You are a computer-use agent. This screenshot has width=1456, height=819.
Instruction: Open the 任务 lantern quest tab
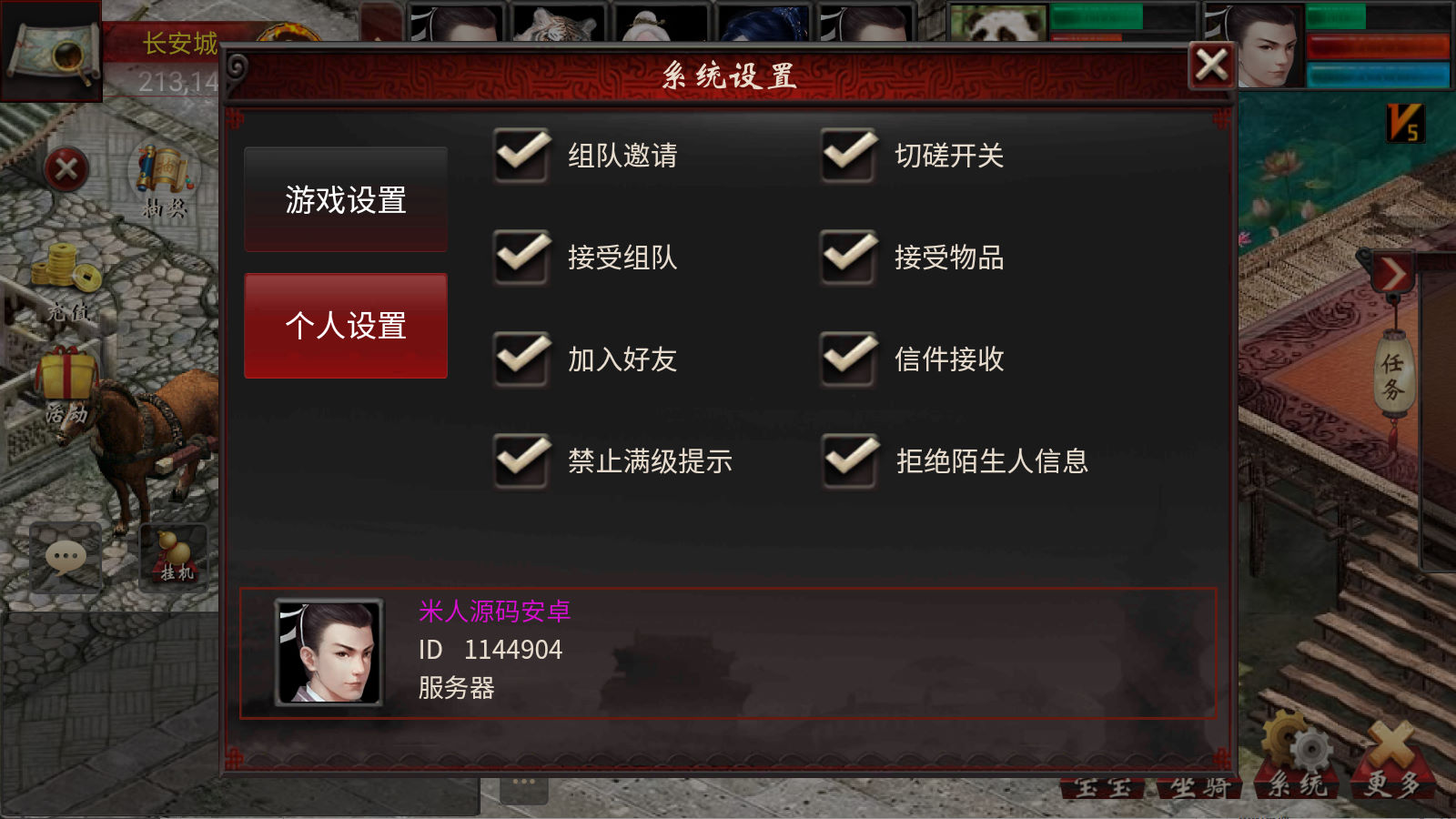point(1393,378)
